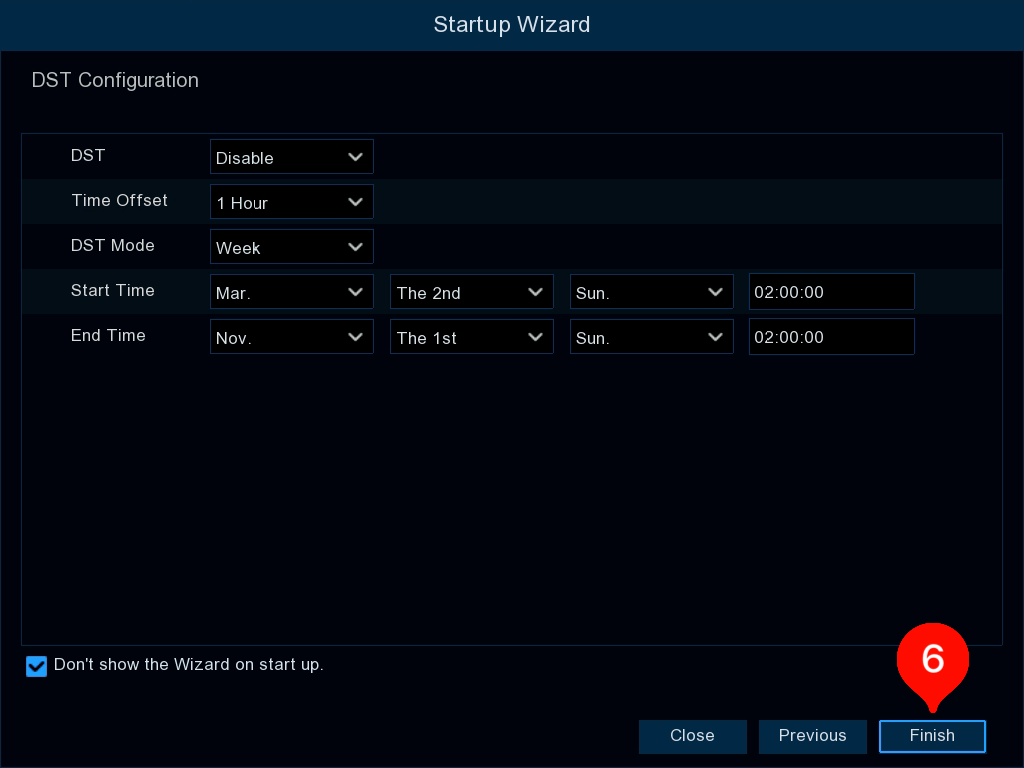Click the DST Mode label
The height and width of the screenshot is (768, 1024).
pos(112,246)
